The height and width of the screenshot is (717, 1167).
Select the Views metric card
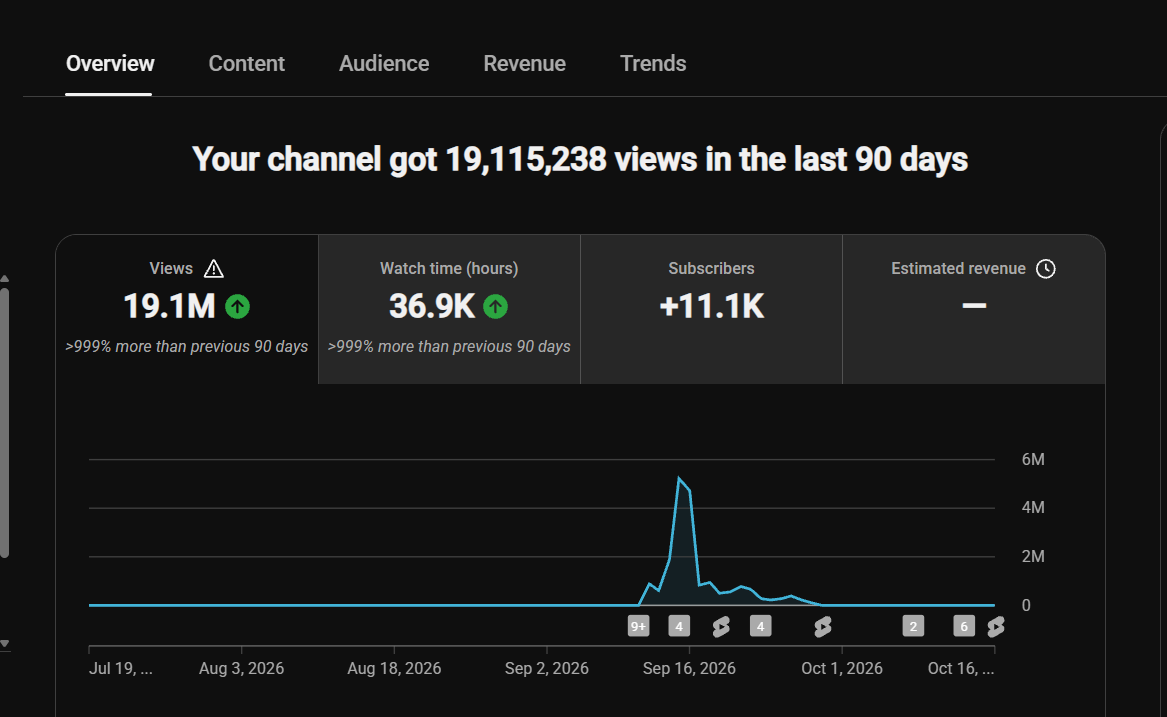tap(187, 310)
